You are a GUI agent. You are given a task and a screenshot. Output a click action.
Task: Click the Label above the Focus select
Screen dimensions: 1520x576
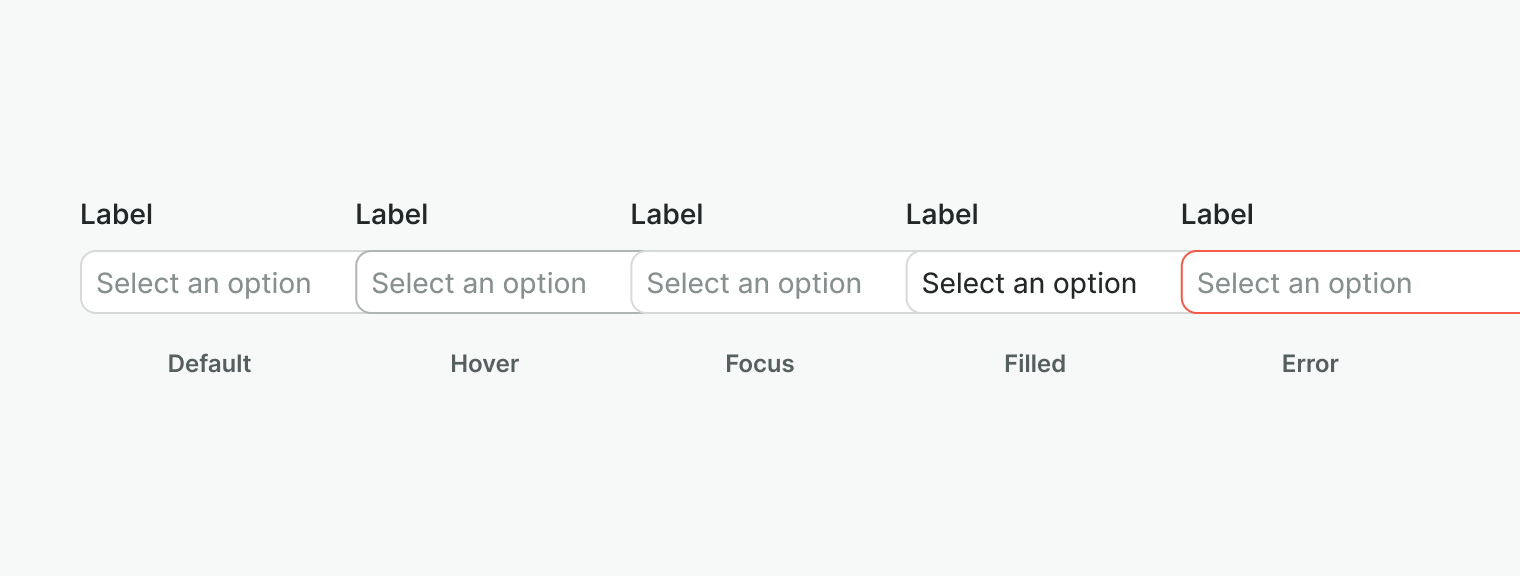click(667, 214)
